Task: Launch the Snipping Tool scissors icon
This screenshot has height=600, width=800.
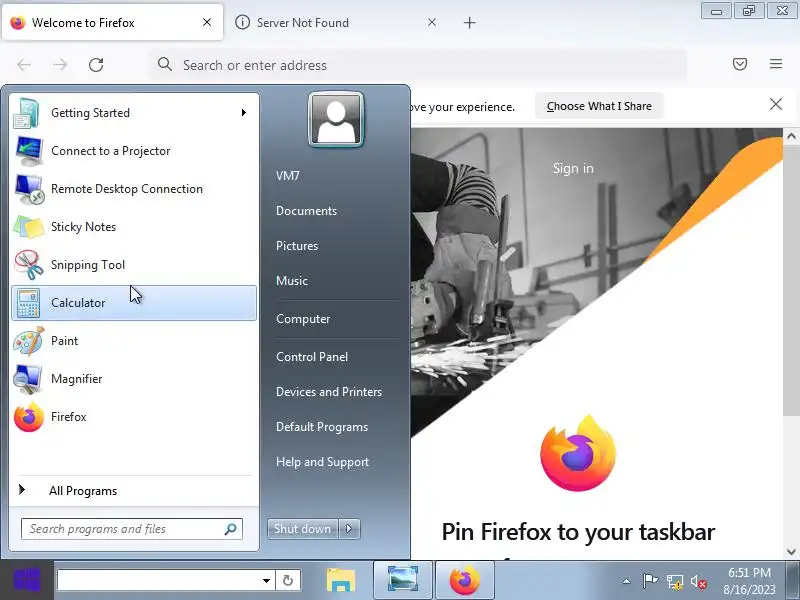Action: point(29,265)
